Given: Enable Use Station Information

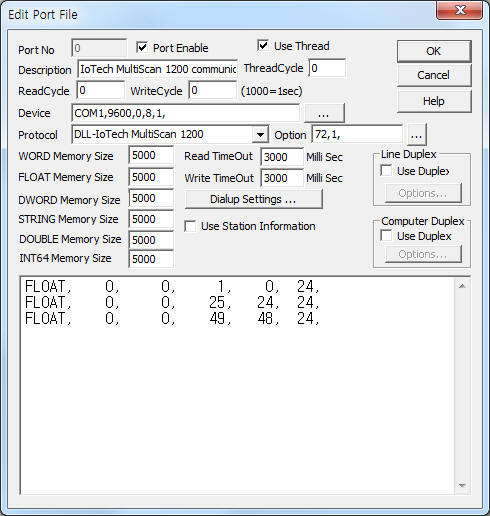Looking at the screenshot, I should tap(190, 226).
